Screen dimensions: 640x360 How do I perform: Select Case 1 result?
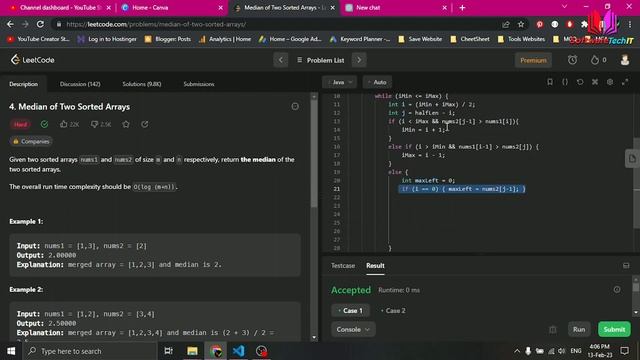pos(351,311)
